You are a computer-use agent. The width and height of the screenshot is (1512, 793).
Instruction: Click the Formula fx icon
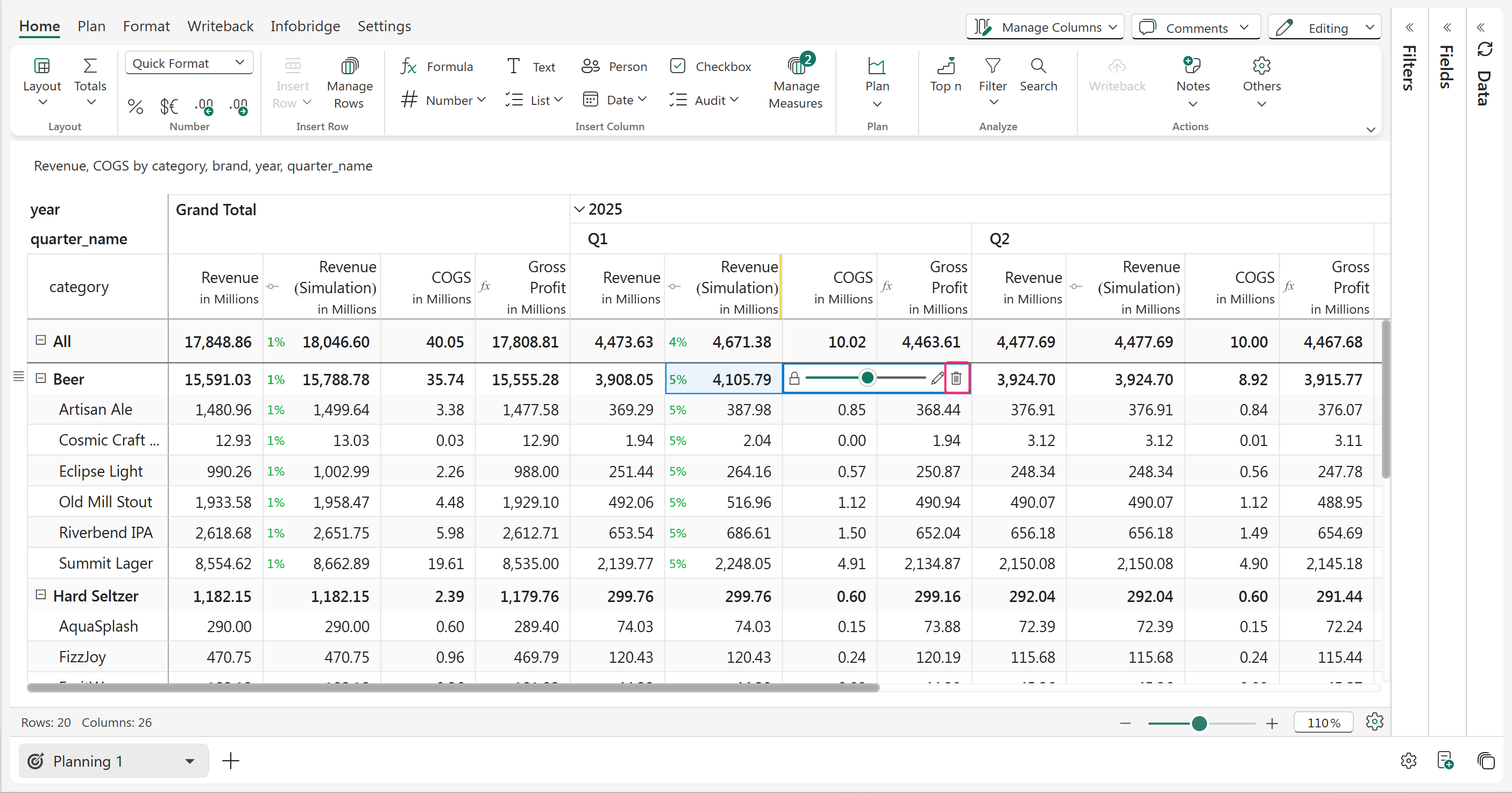click(x=408, y=66)
